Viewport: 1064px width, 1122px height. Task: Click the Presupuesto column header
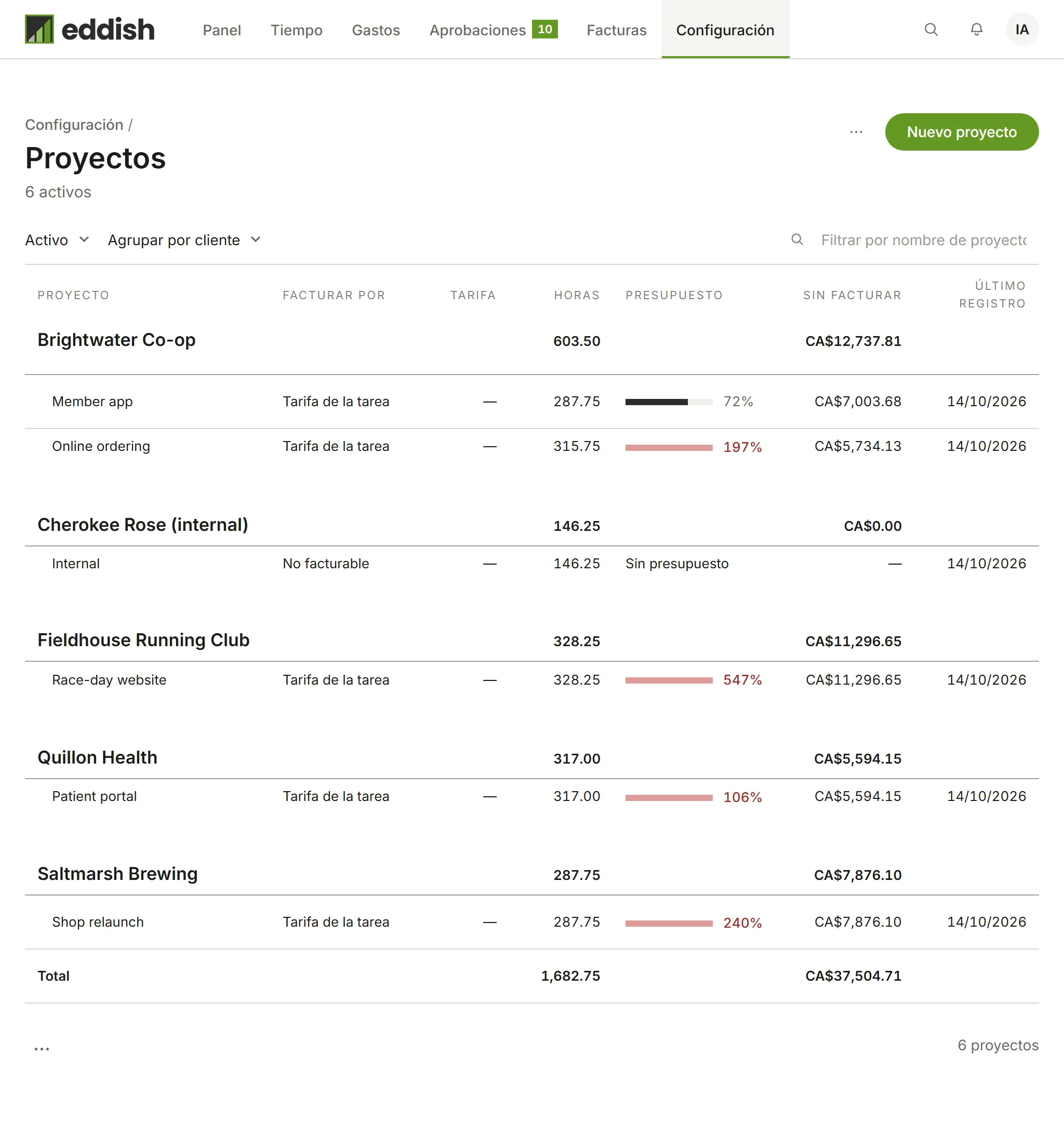pyautogui.click(x=674, y=295)
